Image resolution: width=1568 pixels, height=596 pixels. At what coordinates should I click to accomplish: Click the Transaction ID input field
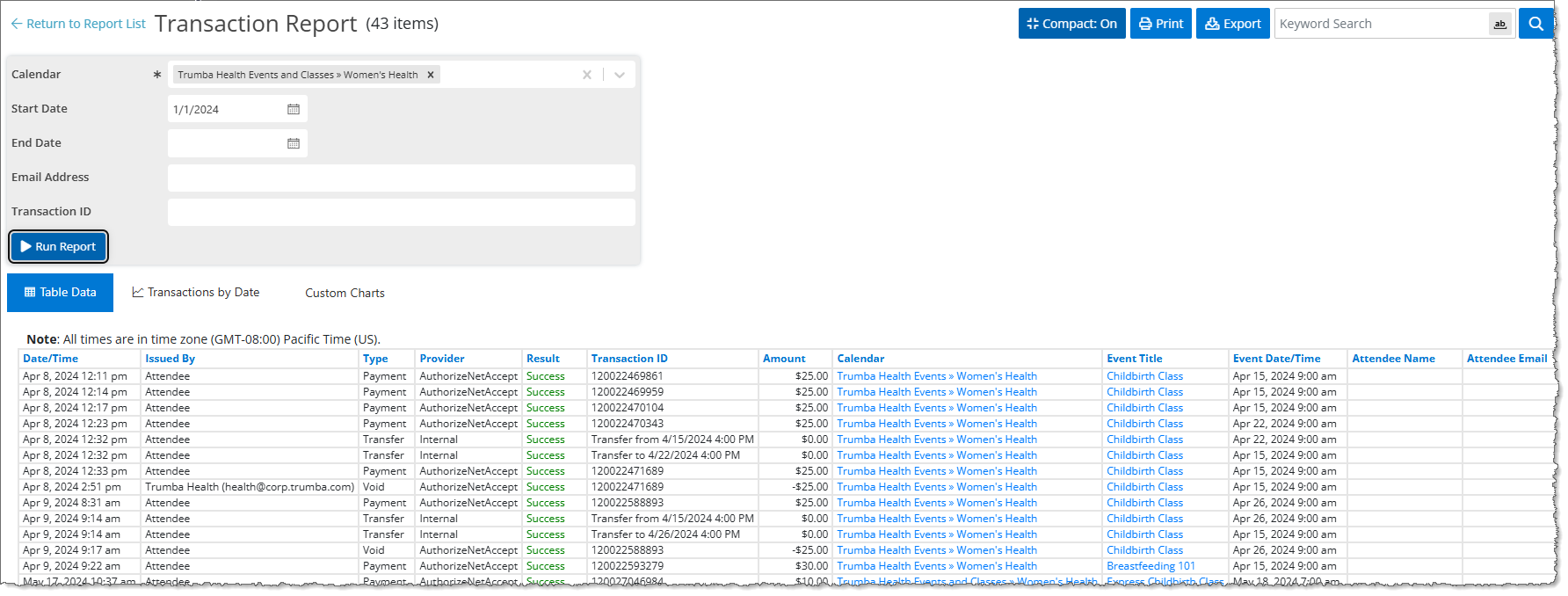[401, 212]
